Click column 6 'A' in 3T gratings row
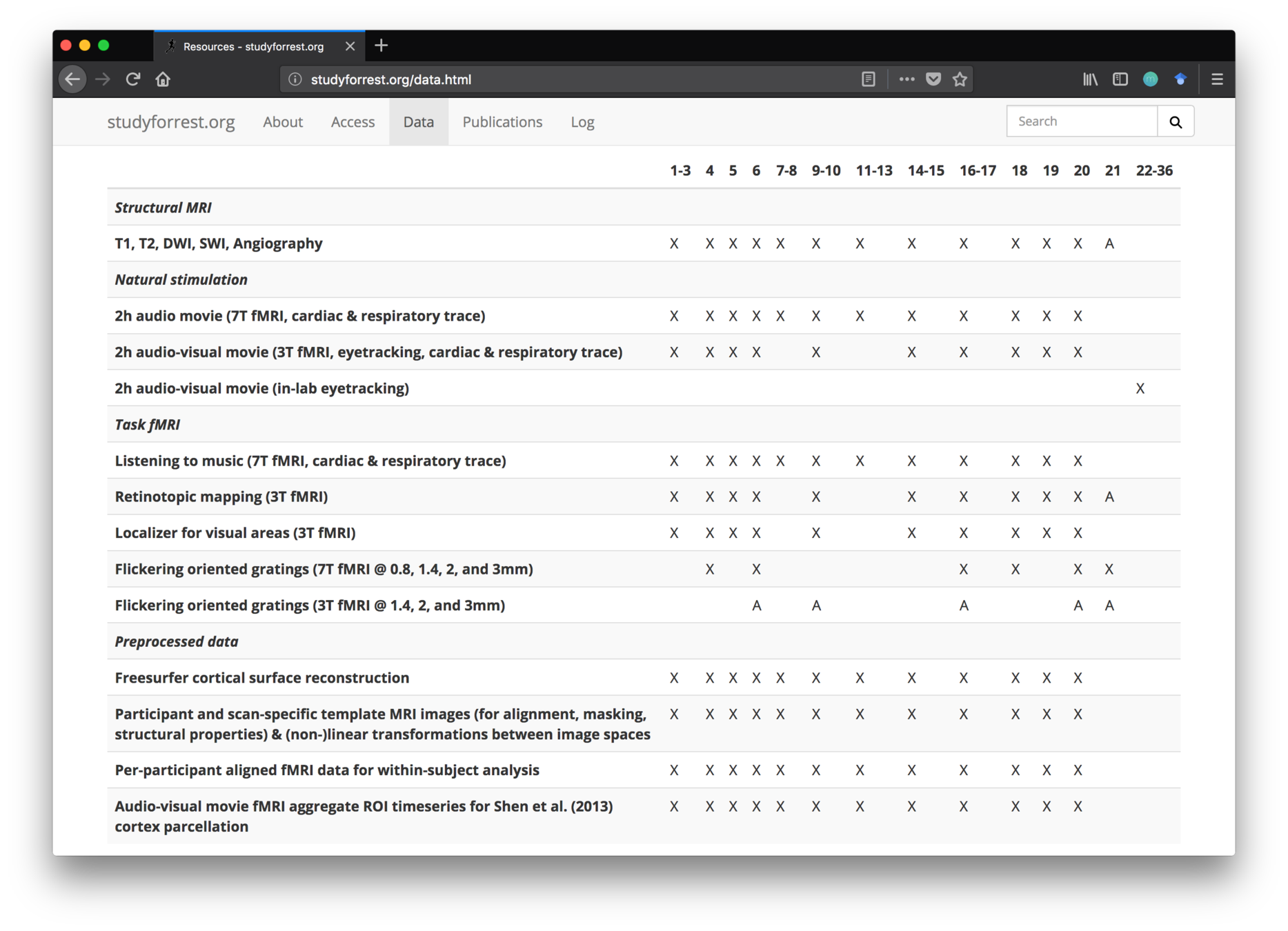This screenshot has height=931, width=1288. pos(757,605)
